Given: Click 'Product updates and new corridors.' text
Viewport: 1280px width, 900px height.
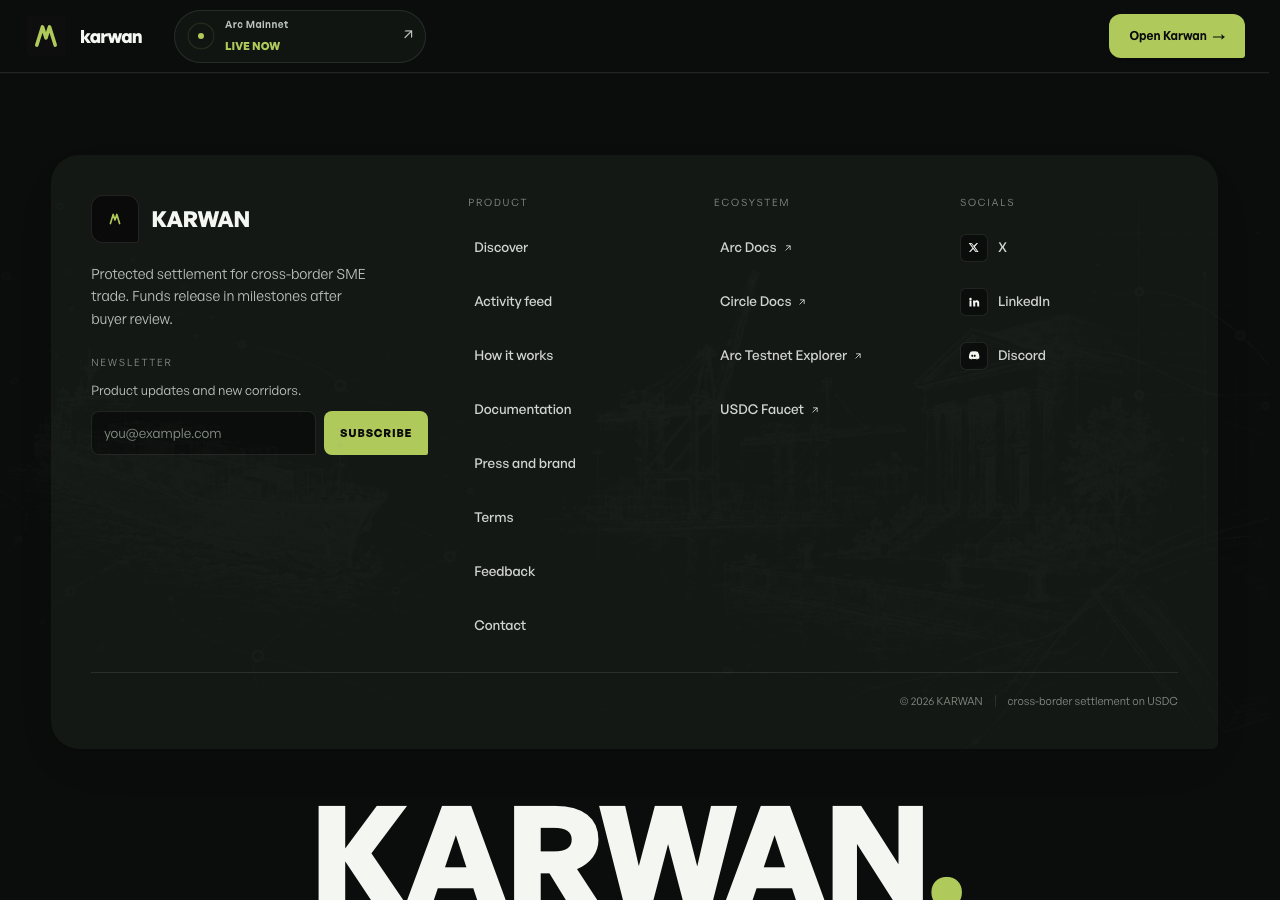Looking at the screenshot, I should [196, 391].
